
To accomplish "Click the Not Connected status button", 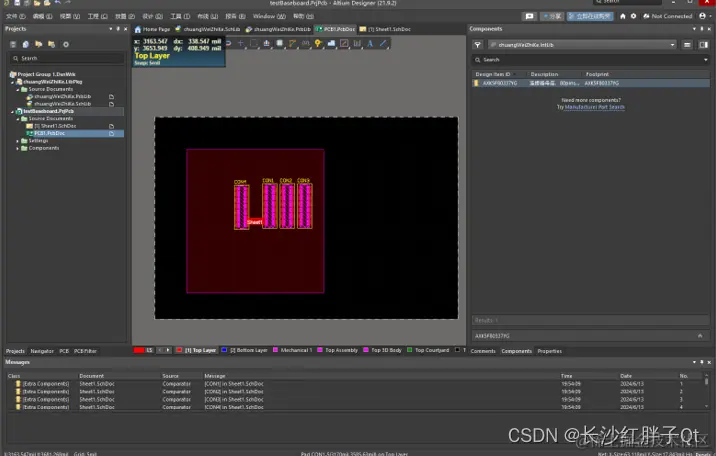I will click(x=668, y=16).
